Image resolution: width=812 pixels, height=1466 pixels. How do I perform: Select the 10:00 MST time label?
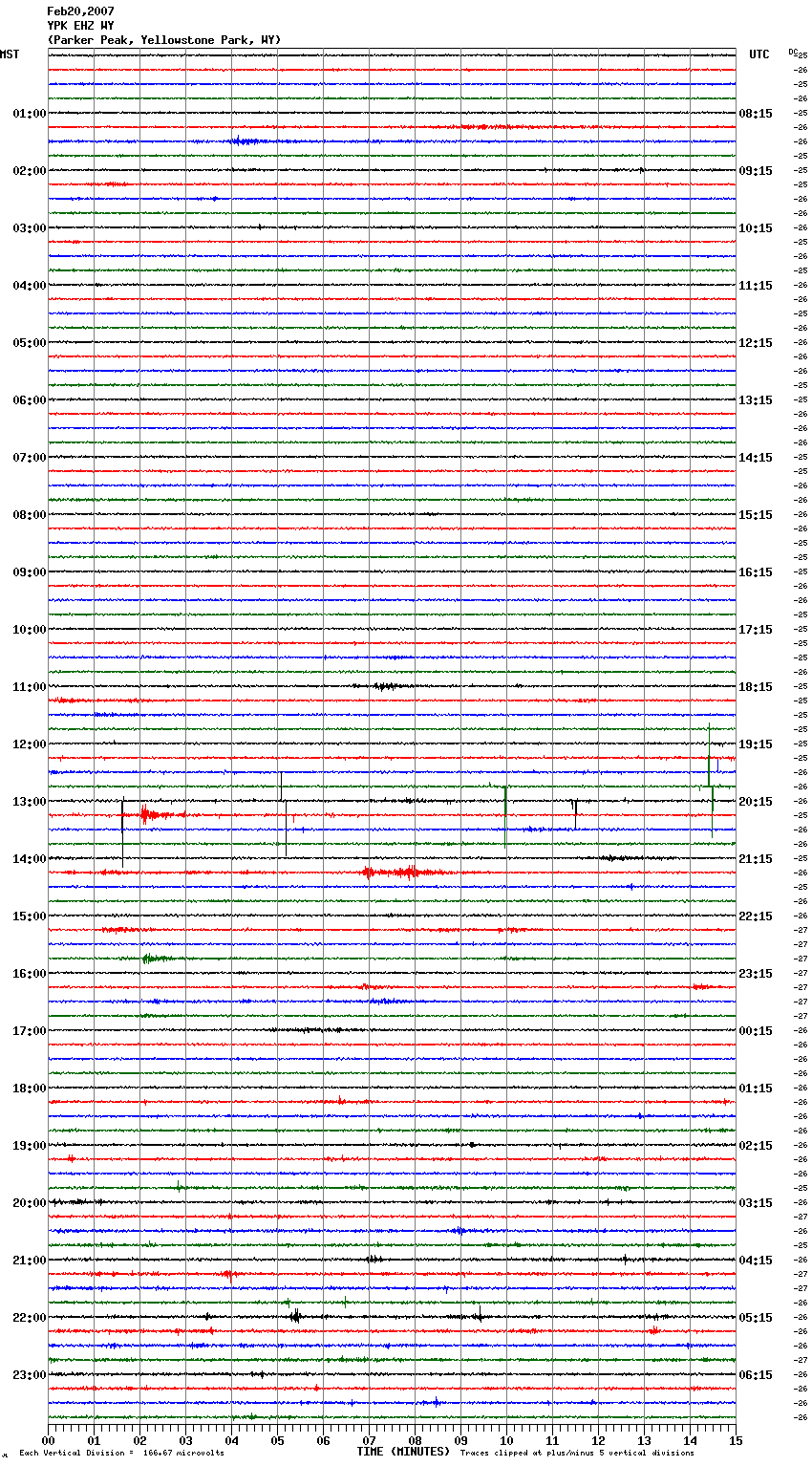[30, 630]
